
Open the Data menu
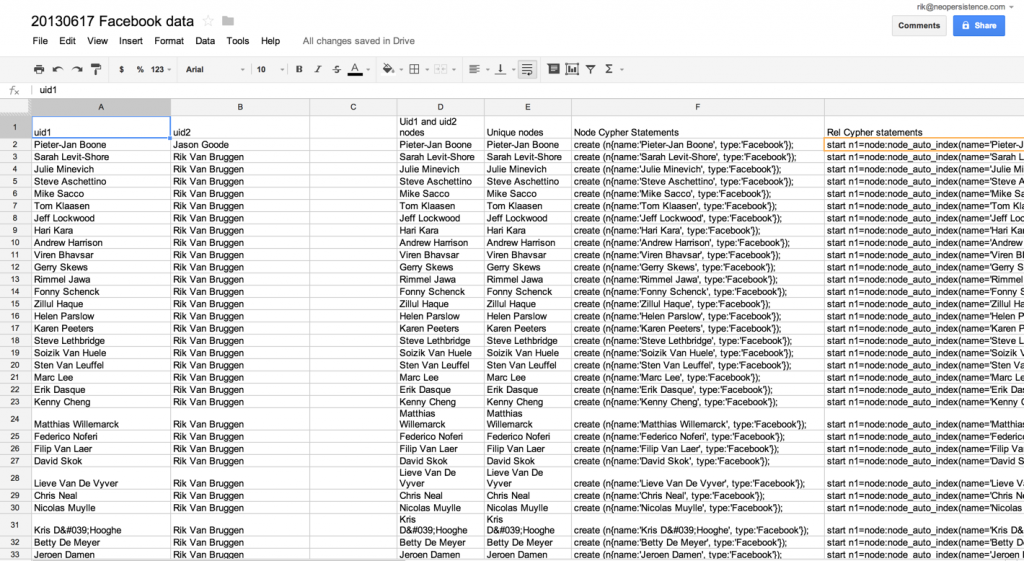tap(205, 40)
